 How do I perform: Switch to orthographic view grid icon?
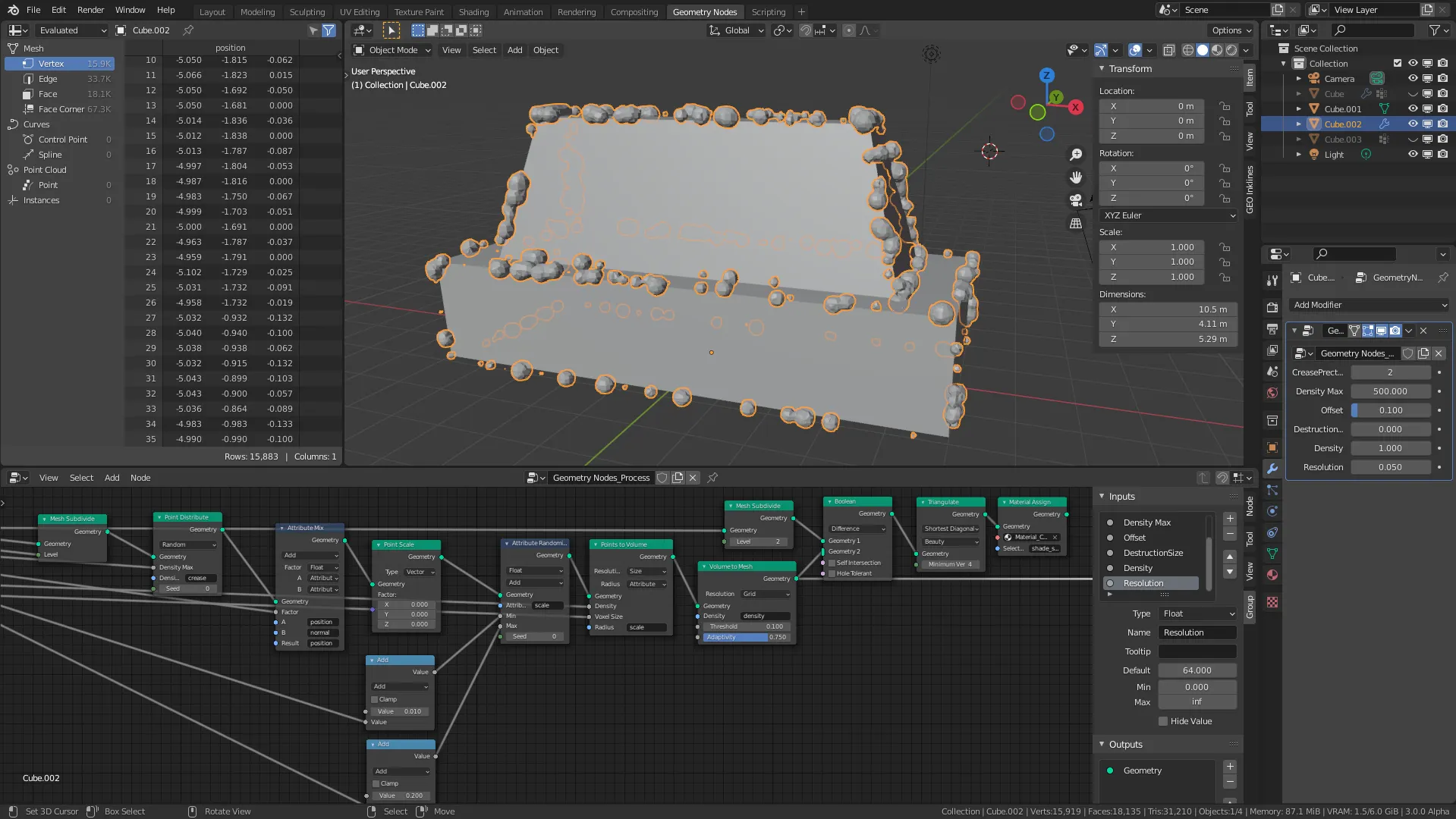pos(1076,224)
